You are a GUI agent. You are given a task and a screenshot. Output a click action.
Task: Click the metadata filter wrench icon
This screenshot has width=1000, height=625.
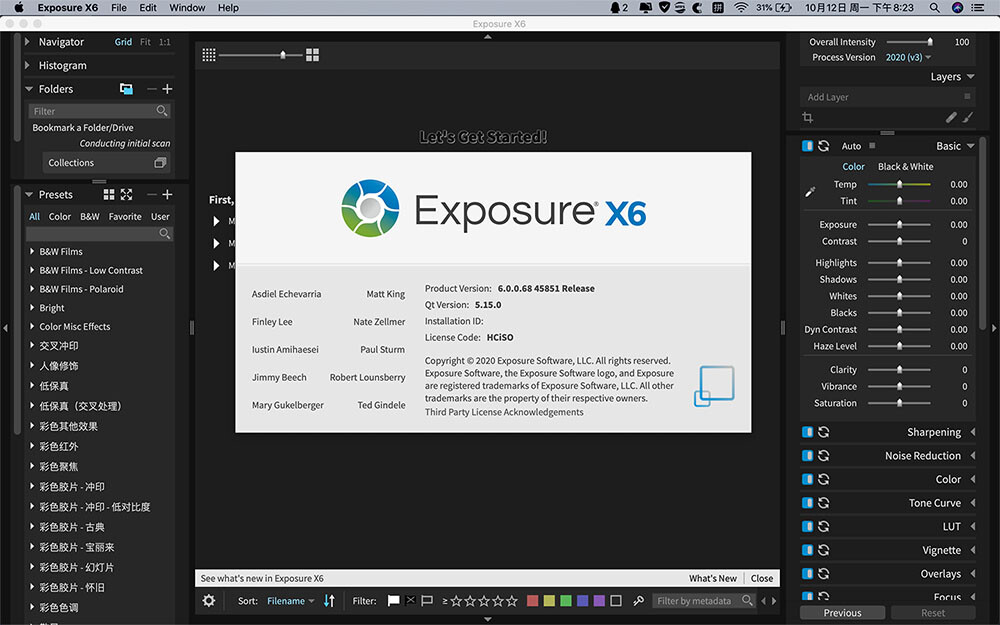[x=638, y=601]
